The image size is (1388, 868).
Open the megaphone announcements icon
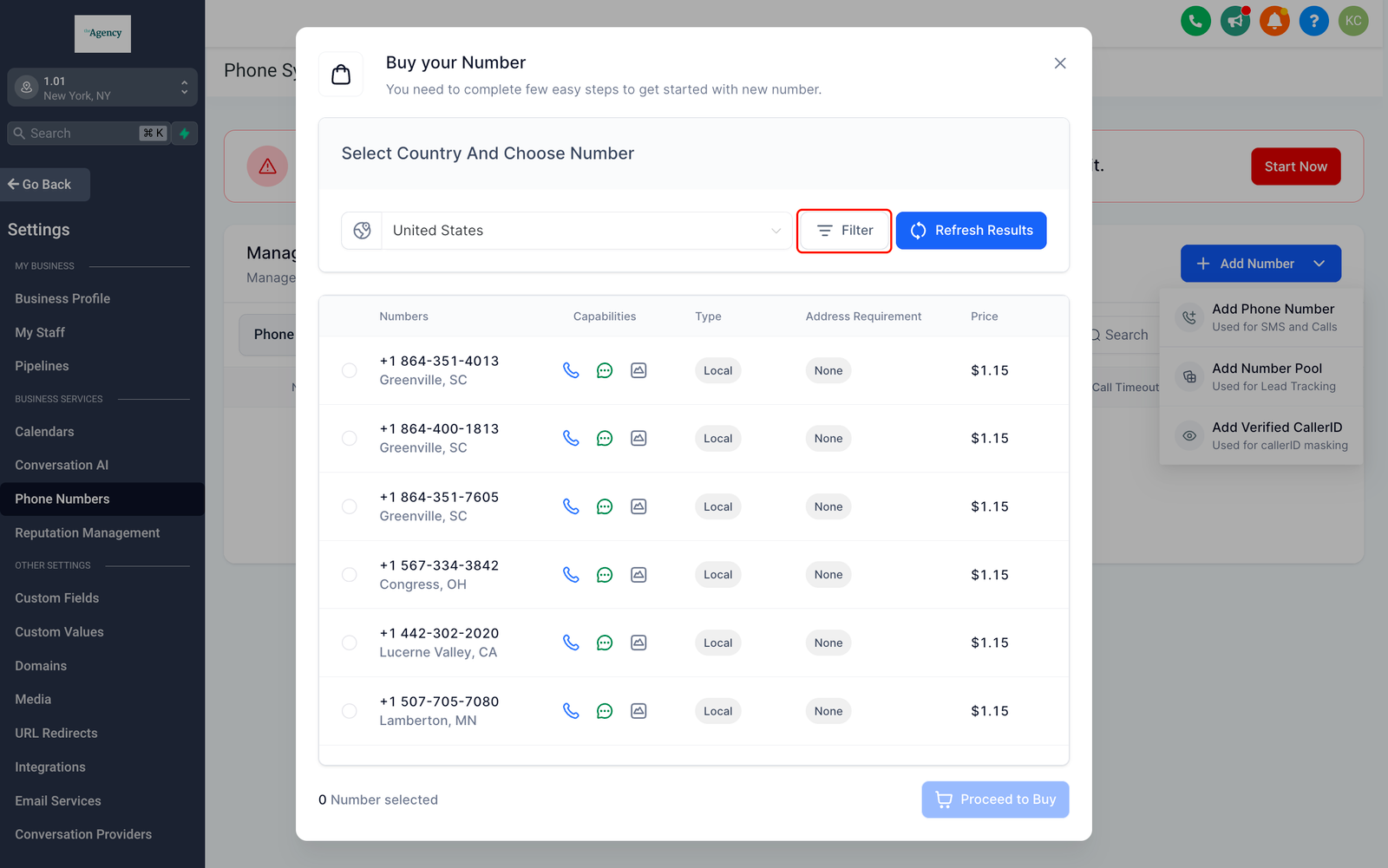coord(1234,21)
